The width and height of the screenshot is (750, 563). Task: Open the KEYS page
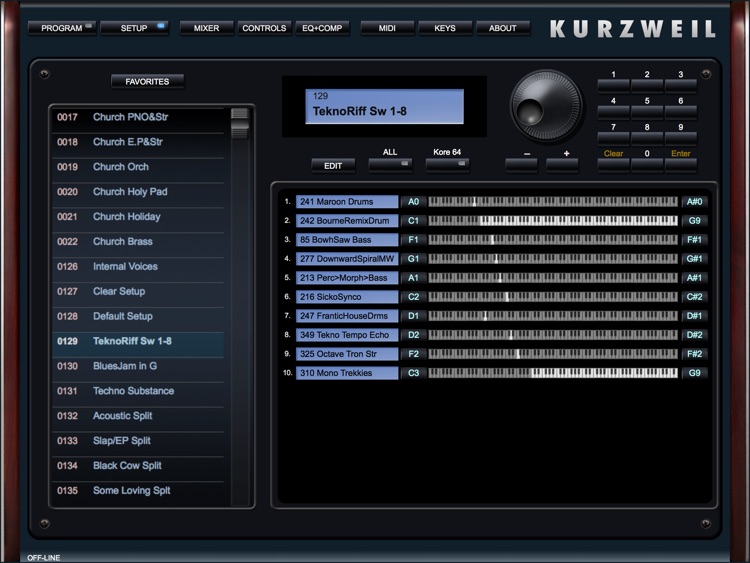coord(445,28)
